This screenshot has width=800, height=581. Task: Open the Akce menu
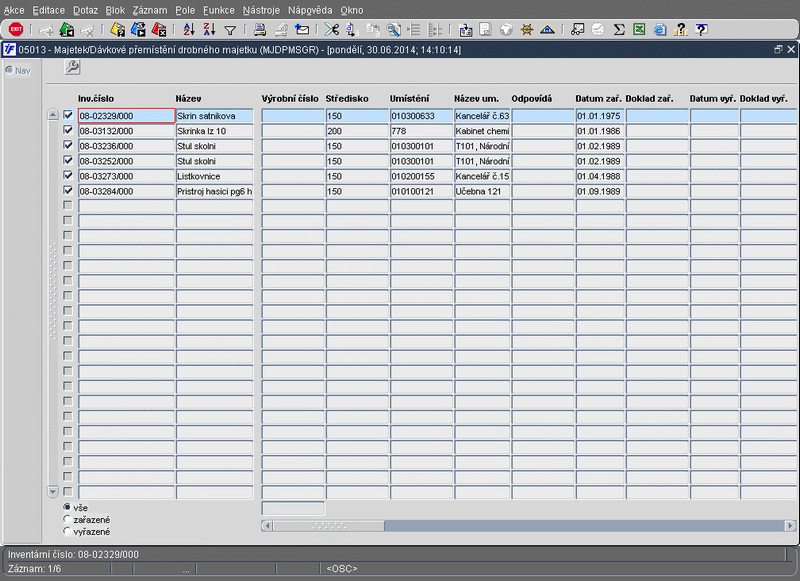pos(14,10)
